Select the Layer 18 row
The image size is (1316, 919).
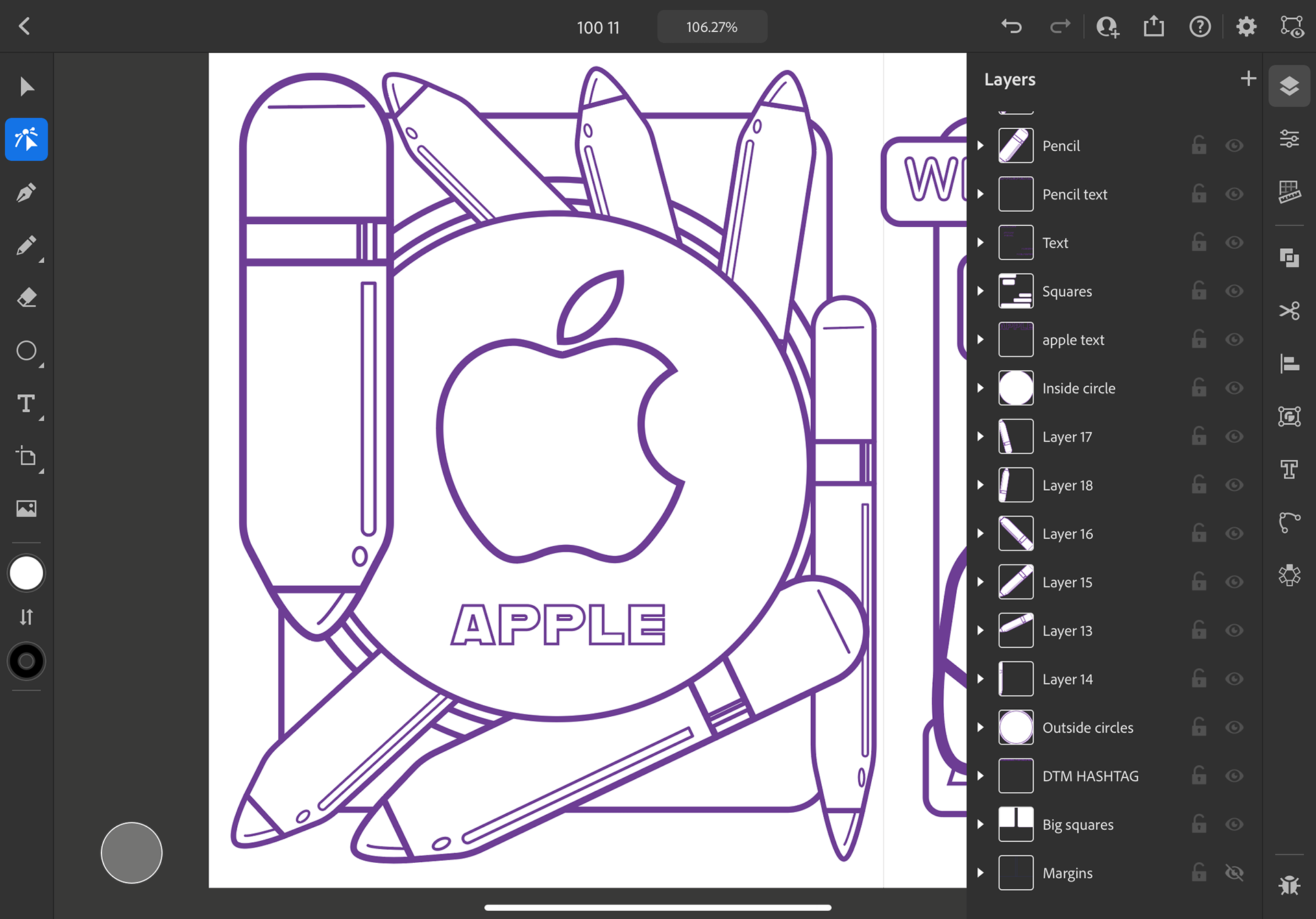[1114, 485]
